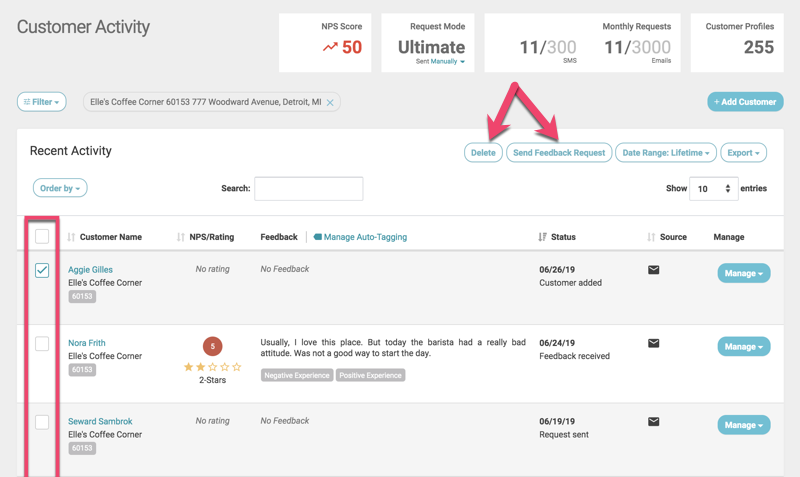Focus the Search input field
The height and width of the screenshot is (477, 800).
(x=308, y=188)
